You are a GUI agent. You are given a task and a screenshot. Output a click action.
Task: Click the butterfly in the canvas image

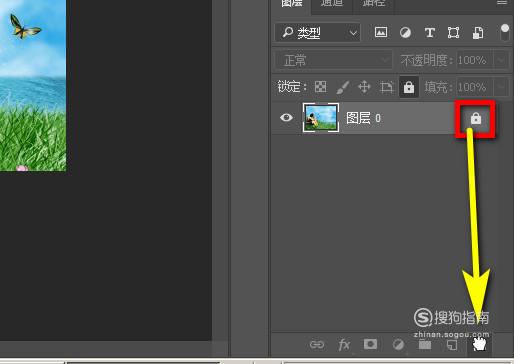[x=24, y=27]
